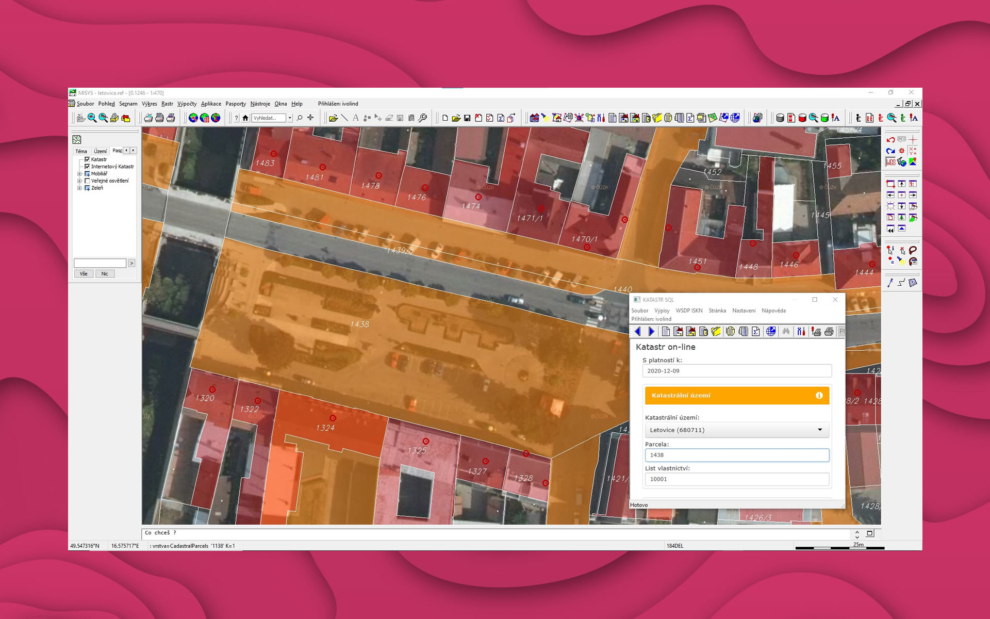This screenshot has height=619, width=990.
Task: Click the List vlastnictví input field
Action: pos(736,479)
